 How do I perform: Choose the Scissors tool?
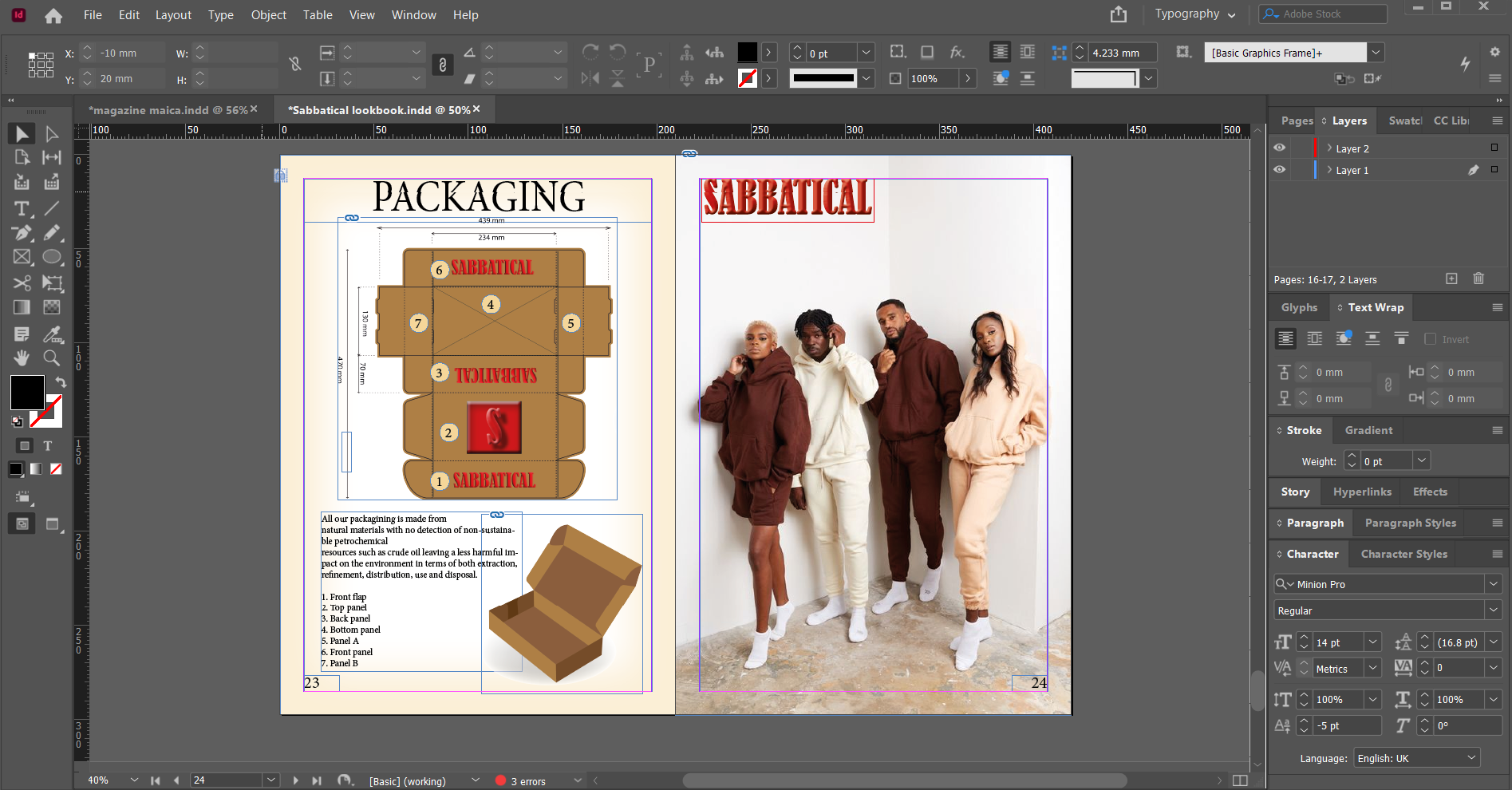[22, 283]
